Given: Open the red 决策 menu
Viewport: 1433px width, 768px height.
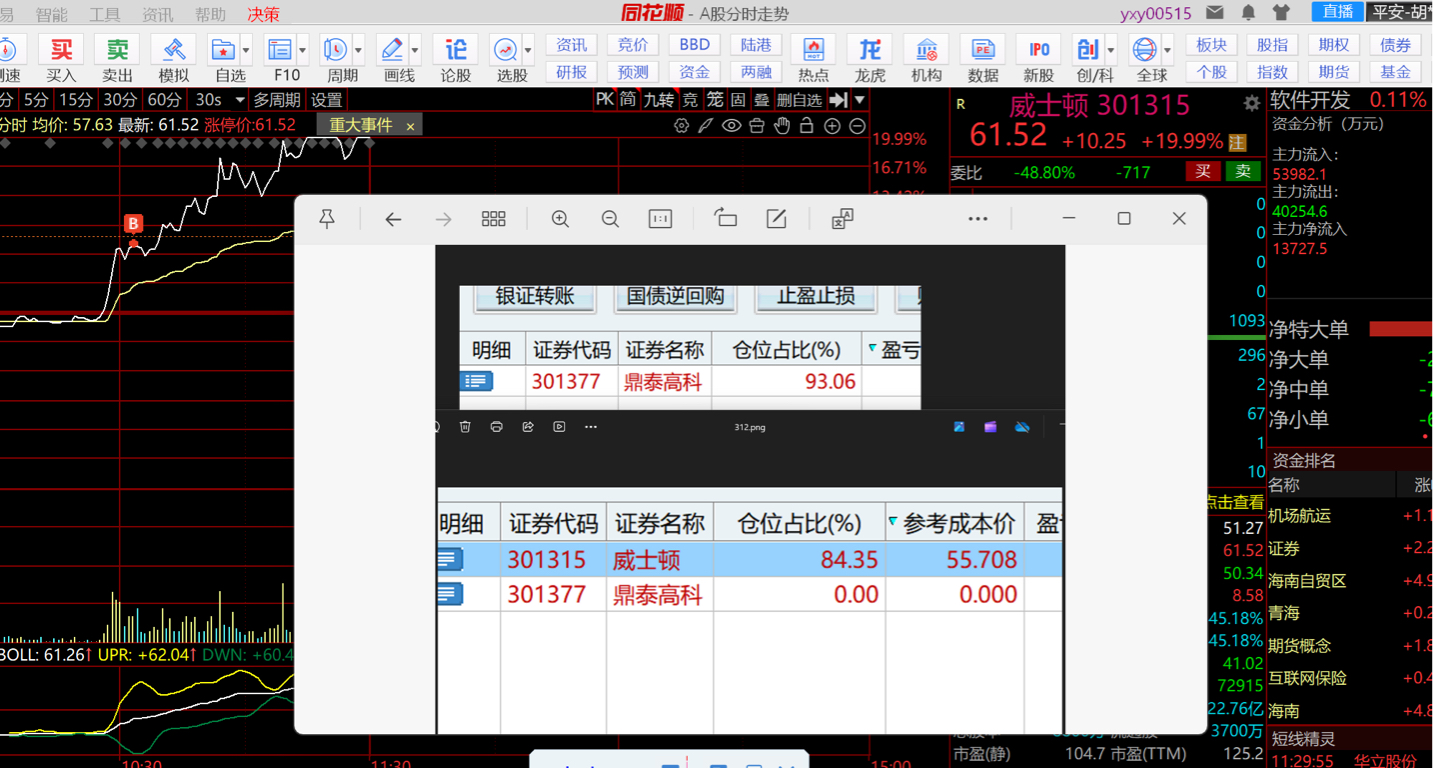Looking at the screenshot, I should [264, 14].
